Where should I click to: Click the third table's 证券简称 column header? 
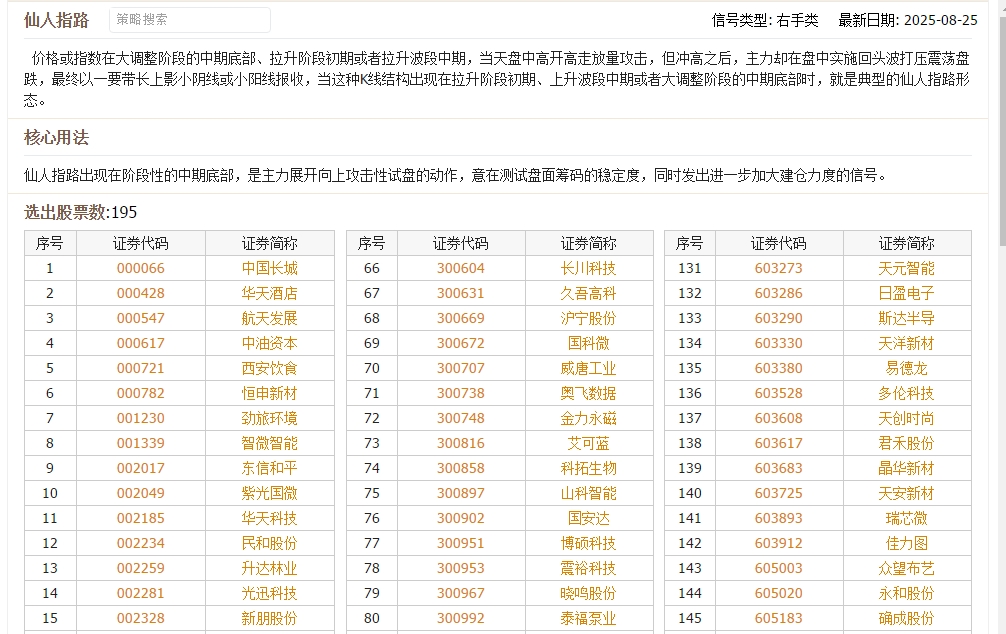906,243
